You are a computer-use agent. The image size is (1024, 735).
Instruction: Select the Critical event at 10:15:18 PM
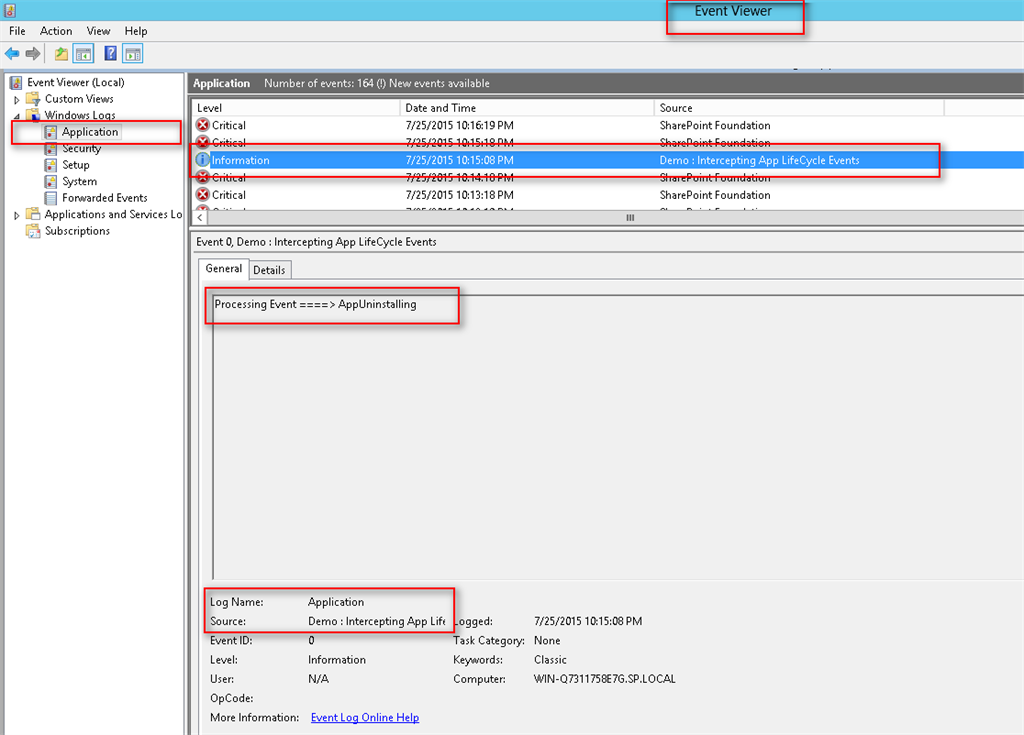click(x=608, y=142)
